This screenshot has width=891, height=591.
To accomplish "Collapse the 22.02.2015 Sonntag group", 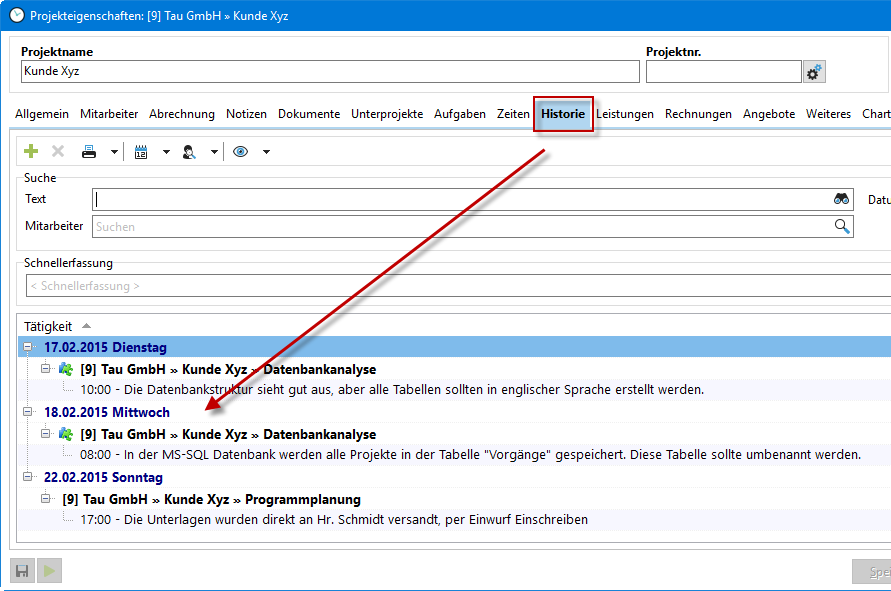I will point(28,477).
